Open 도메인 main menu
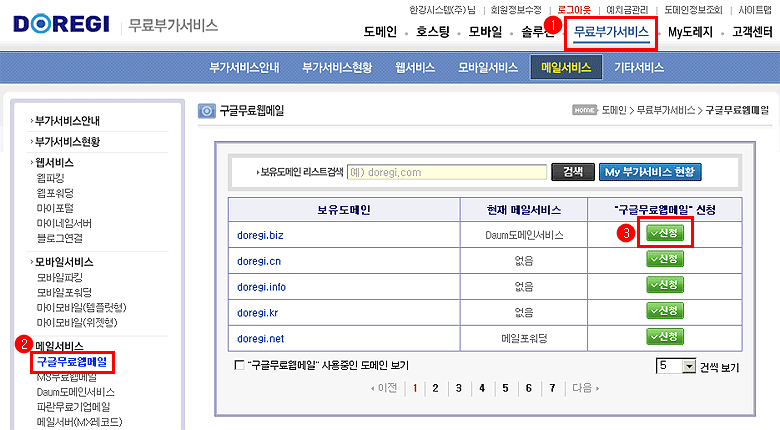This screenshot has width=780, height=430. 380,32
